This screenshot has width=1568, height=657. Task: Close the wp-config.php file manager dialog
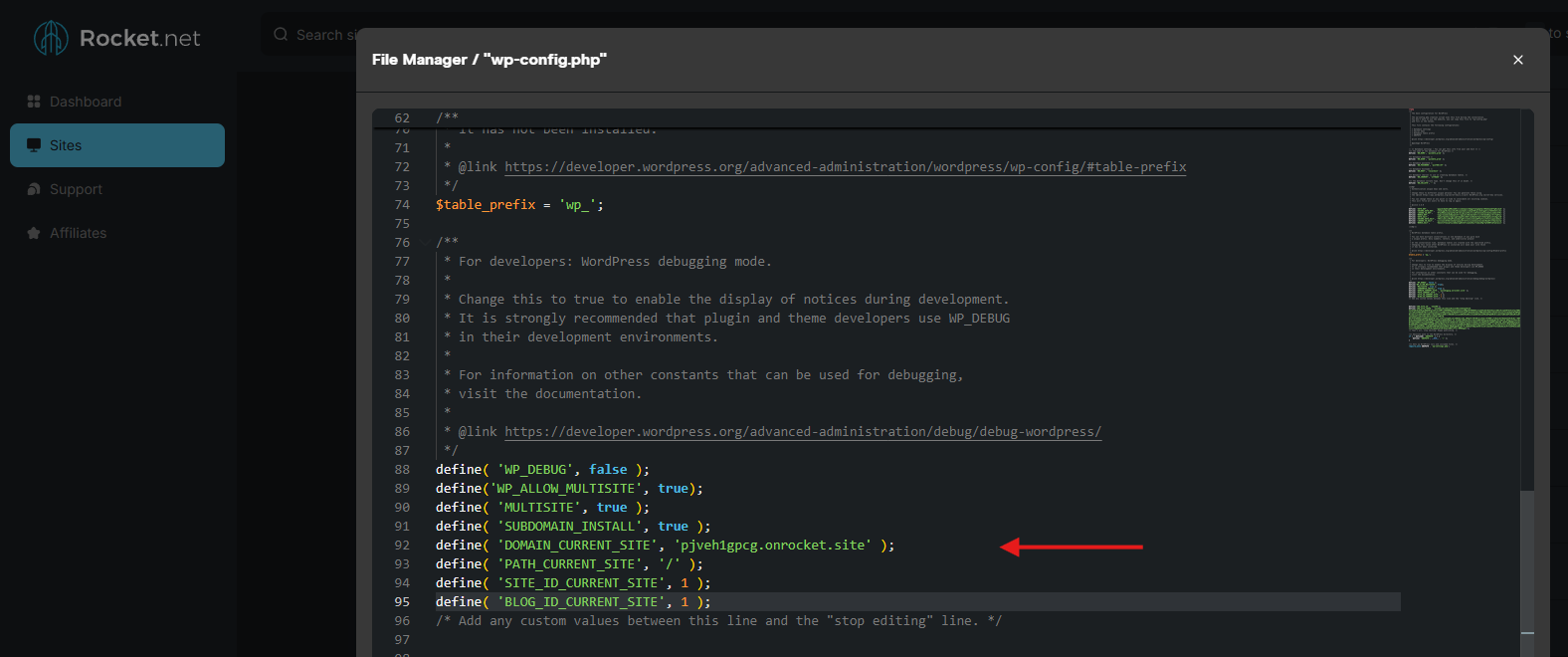point(1518,60)
